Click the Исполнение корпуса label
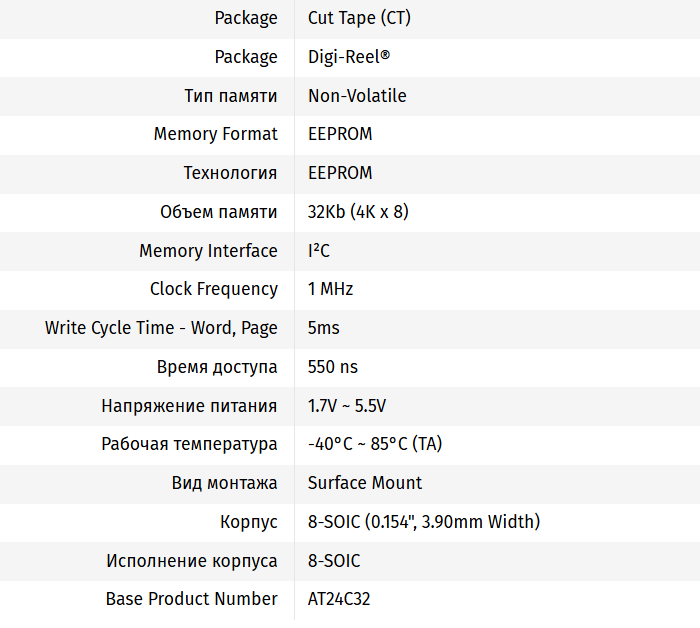Image resolution: width=700 pixels, height=628 pixels. pyautogui.click(x=192, y=561)
